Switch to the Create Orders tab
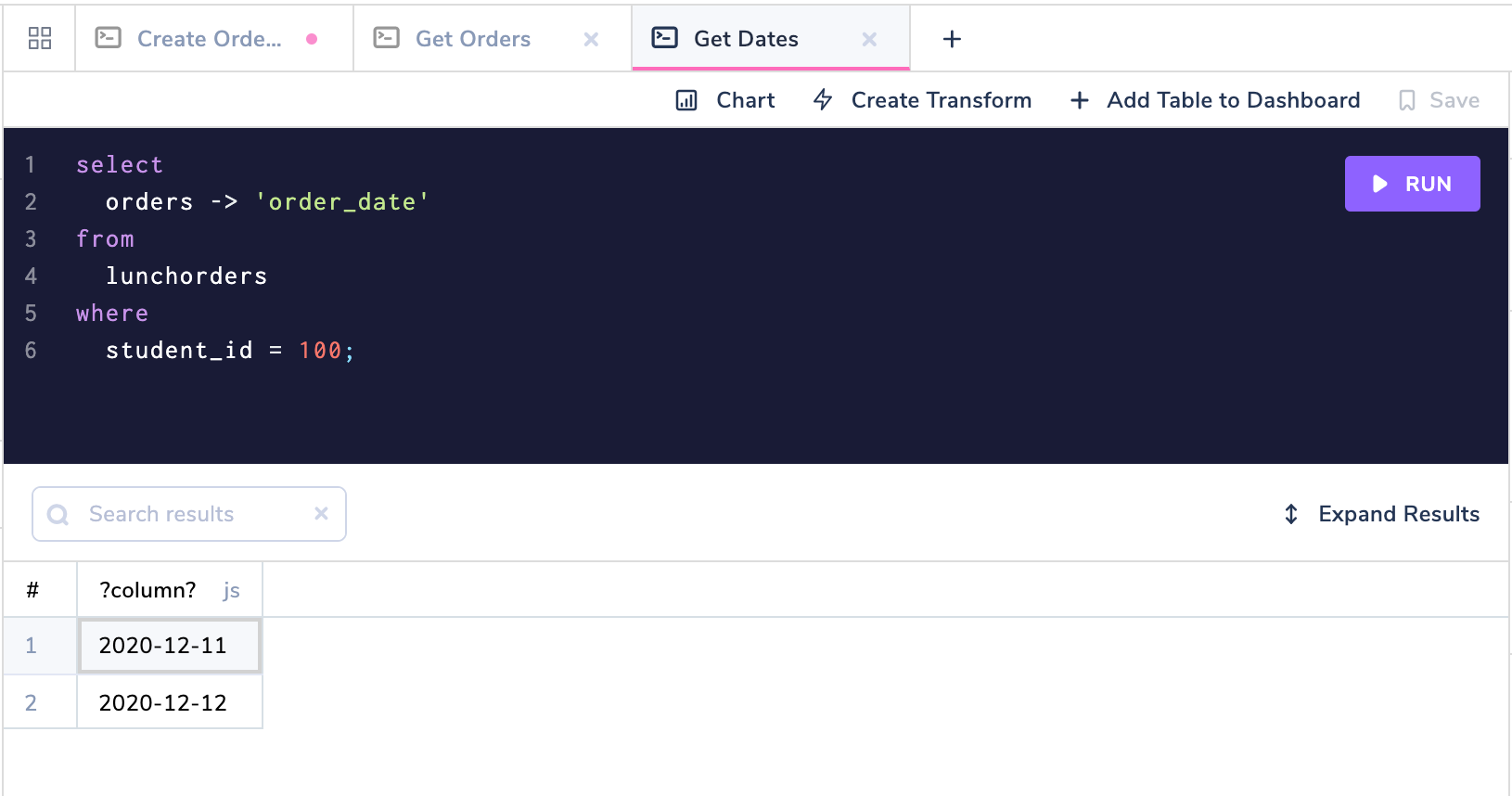1512x796 pixels. 209,39
